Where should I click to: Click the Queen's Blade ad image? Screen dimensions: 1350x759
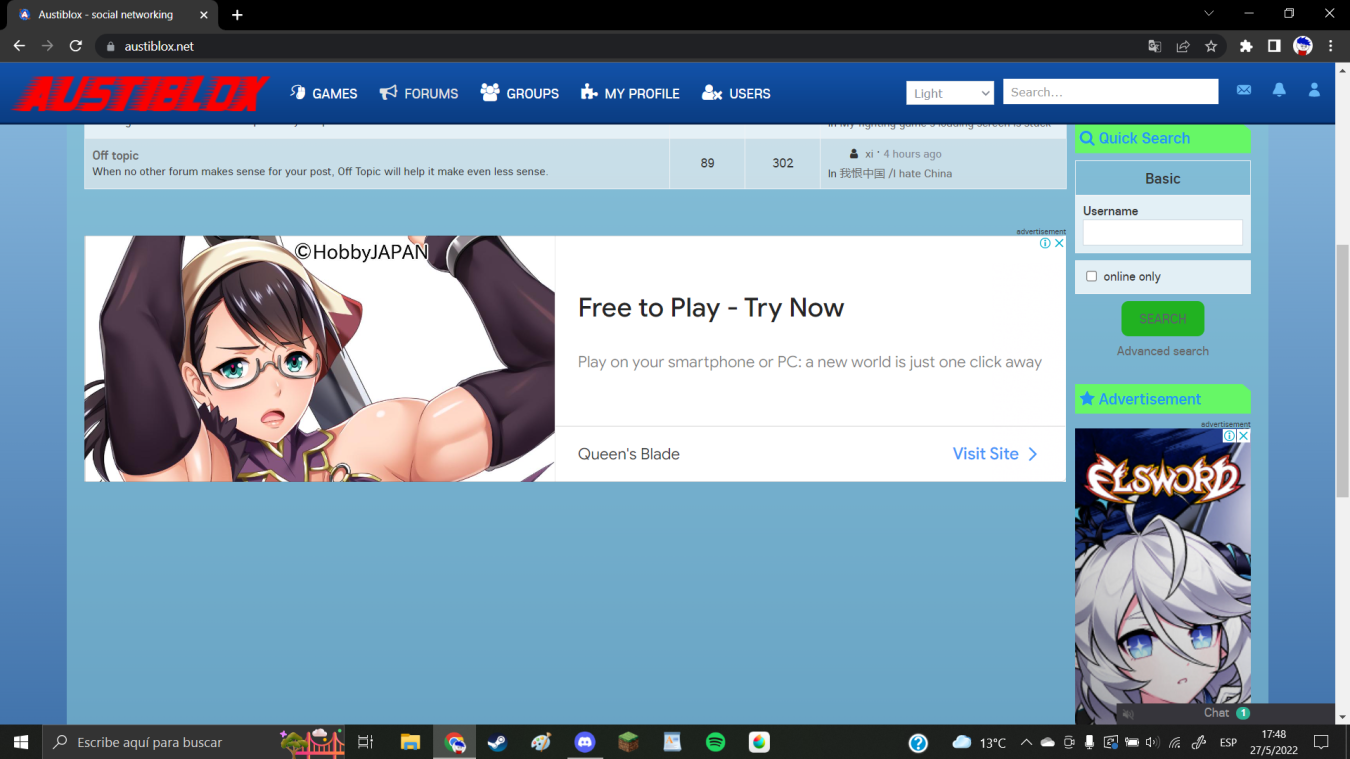pos(320,359)
